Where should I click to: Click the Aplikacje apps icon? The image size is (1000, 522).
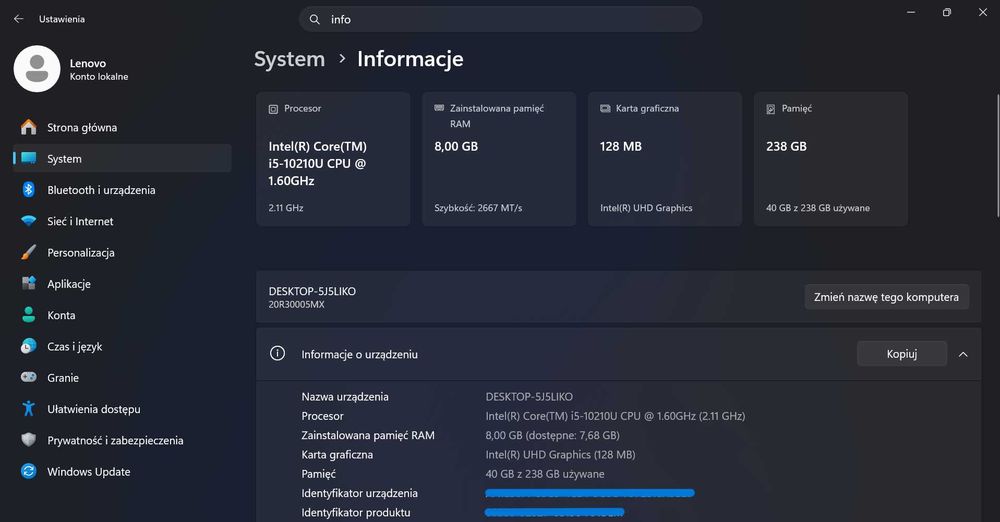[29, 283]
